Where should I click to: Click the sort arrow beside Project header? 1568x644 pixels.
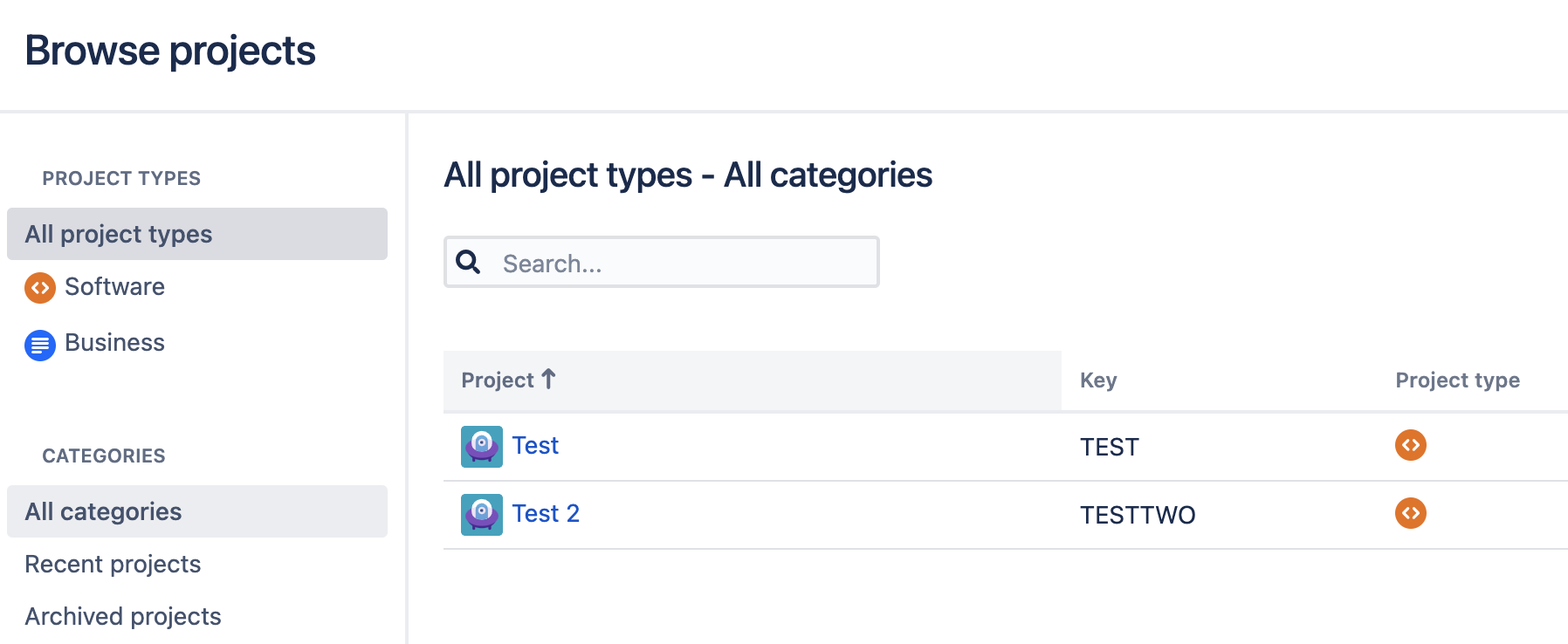click(548, 379)
